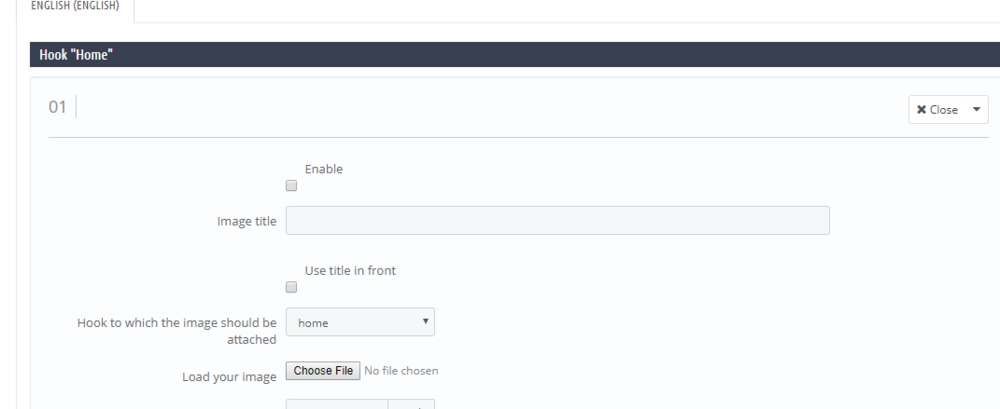Tick the Enable checkbox
Image resolution: width=1000 pixels, height=409 pixels.
point(291,185)
